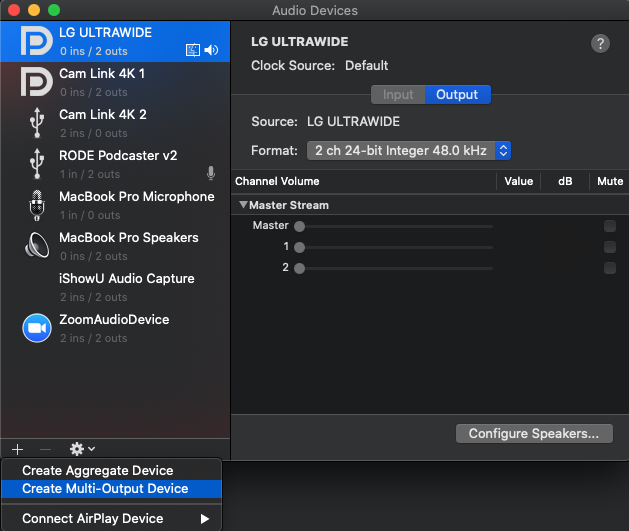This screenshot has width=629, height=531.
Task: Click the dB column header
Action: 565,181
